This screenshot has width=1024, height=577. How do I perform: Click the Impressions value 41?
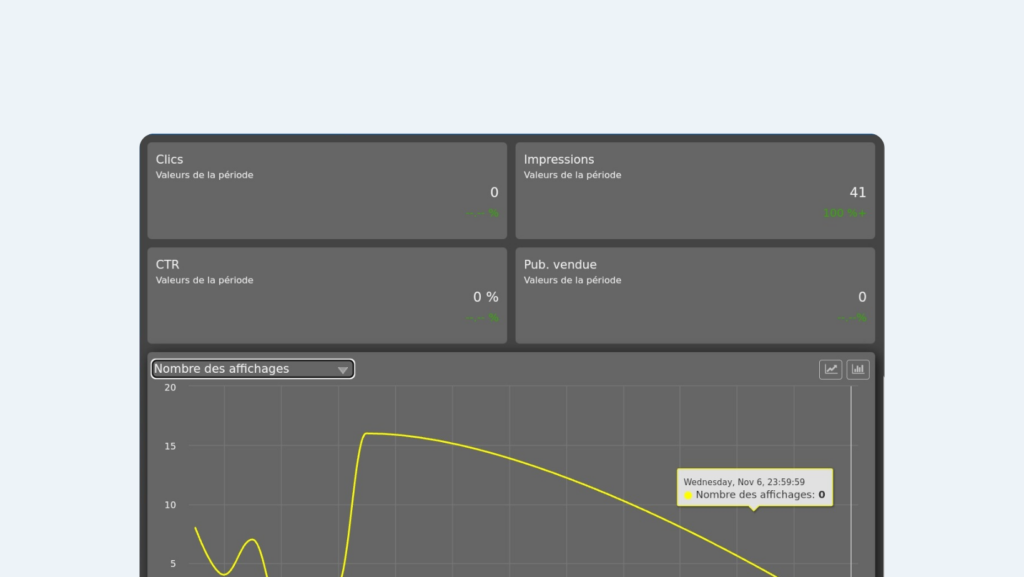coord(857,192)
